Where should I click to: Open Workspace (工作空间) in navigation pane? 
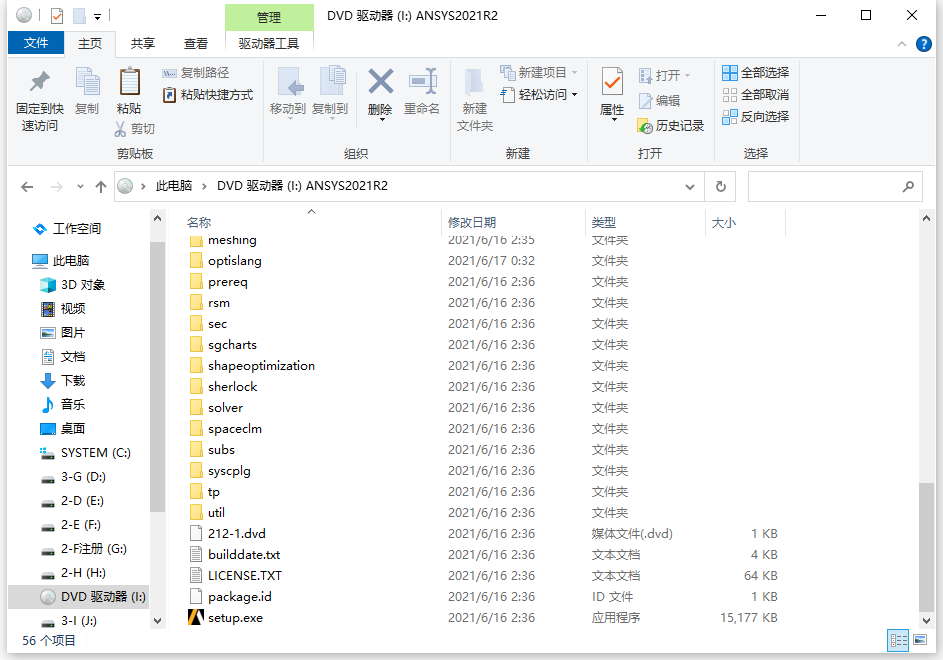coord(76,229)
